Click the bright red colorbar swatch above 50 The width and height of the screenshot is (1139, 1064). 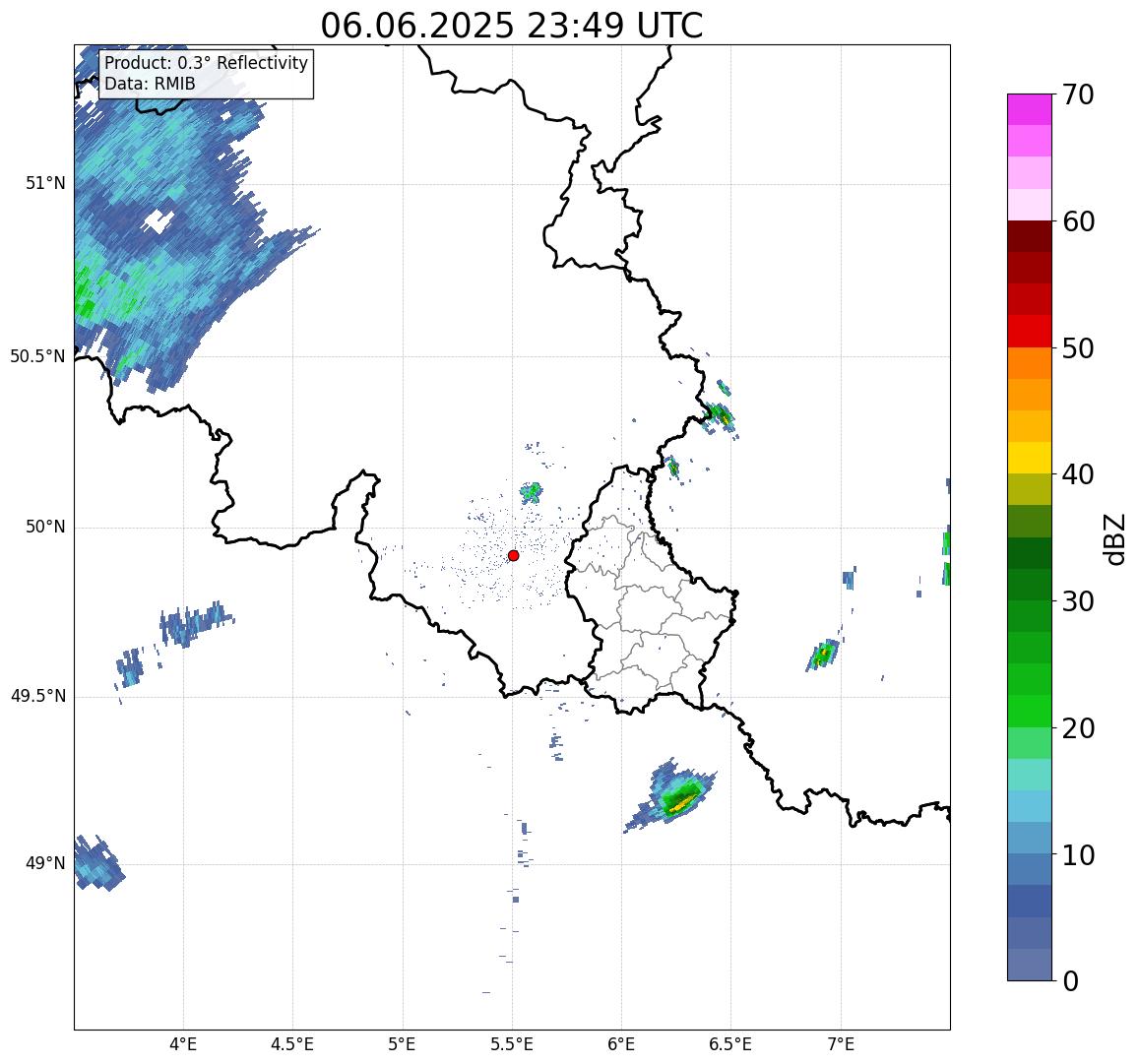(1030, 331)
